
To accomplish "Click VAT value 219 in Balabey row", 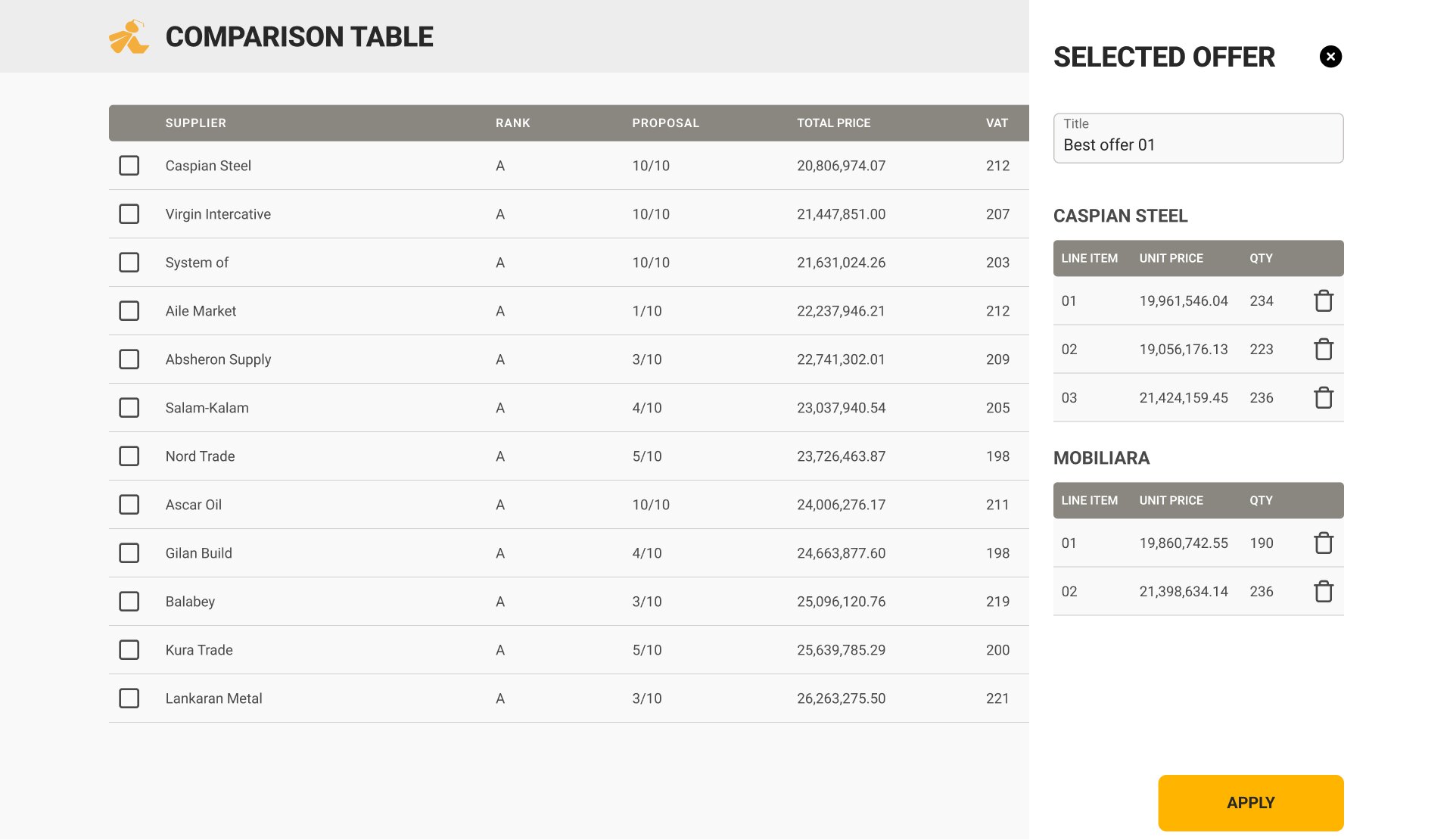I will [997, 602].
